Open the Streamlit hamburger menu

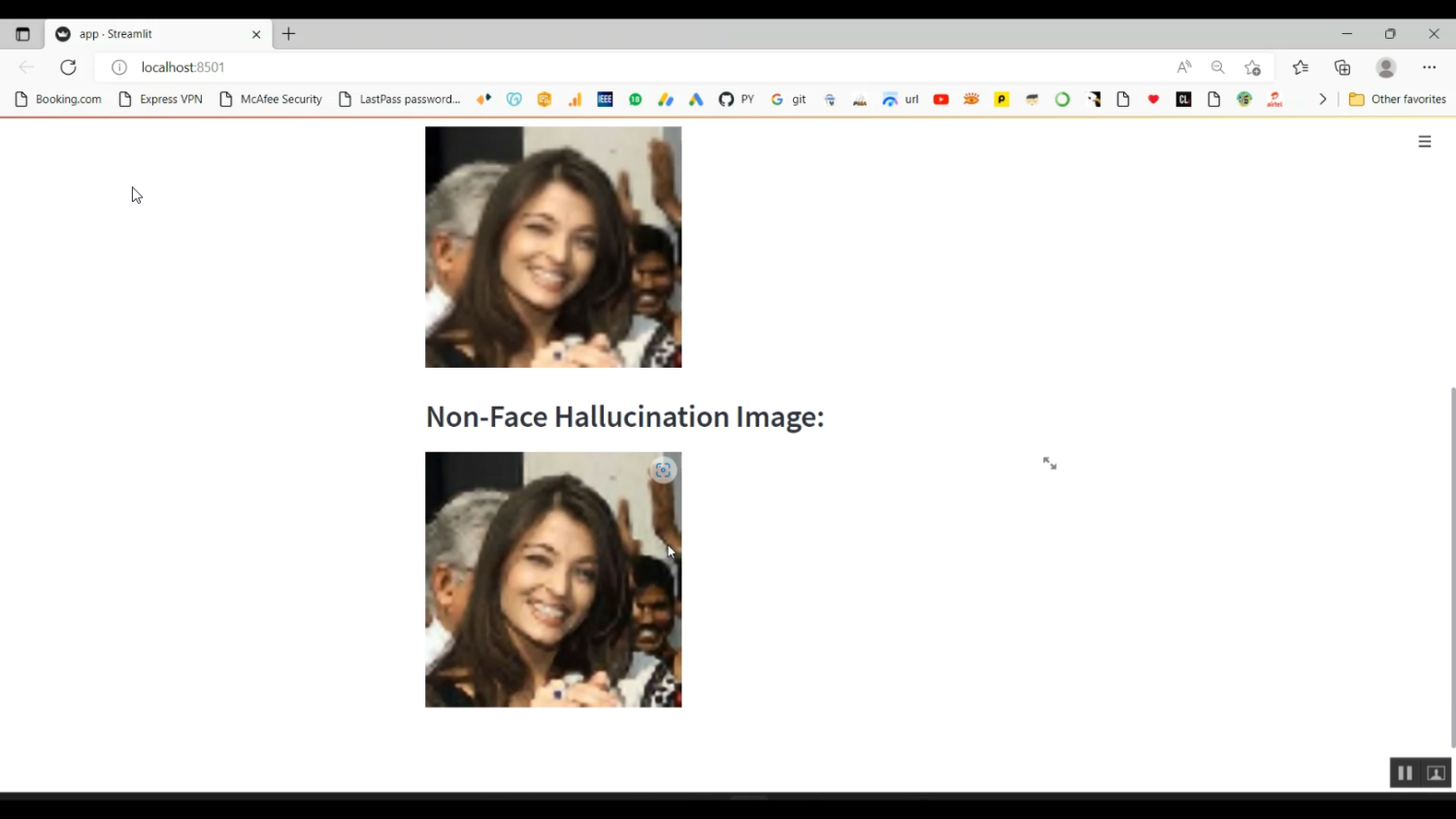(x=1424, y=142)
